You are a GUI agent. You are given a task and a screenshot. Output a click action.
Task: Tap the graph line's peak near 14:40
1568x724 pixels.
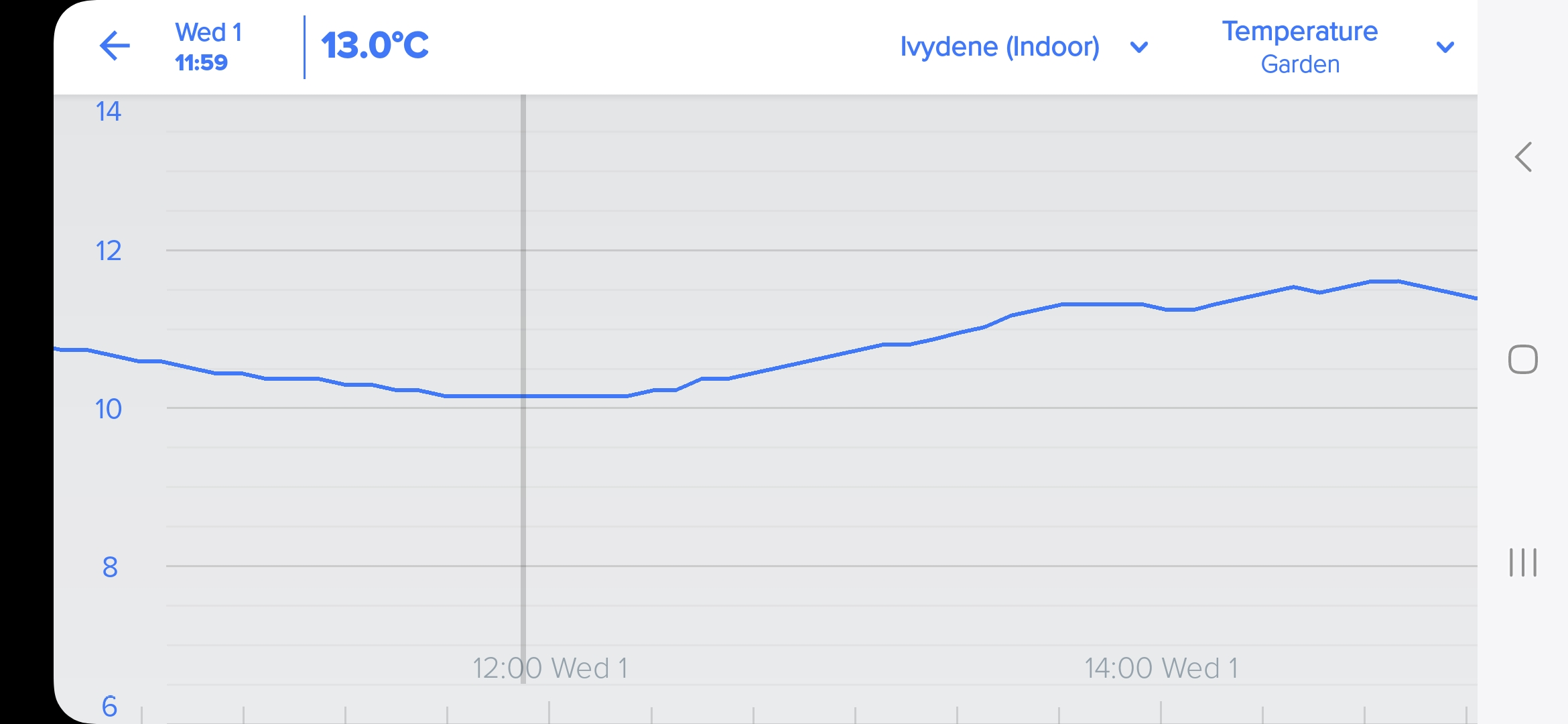coord(1384,282)
